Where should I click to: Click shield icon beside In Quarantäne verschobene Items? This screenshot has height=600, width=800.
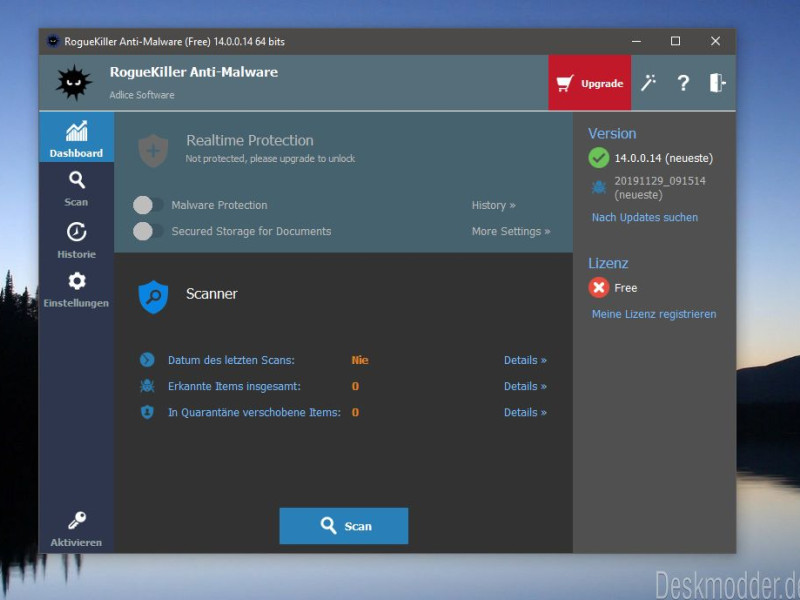147,412
